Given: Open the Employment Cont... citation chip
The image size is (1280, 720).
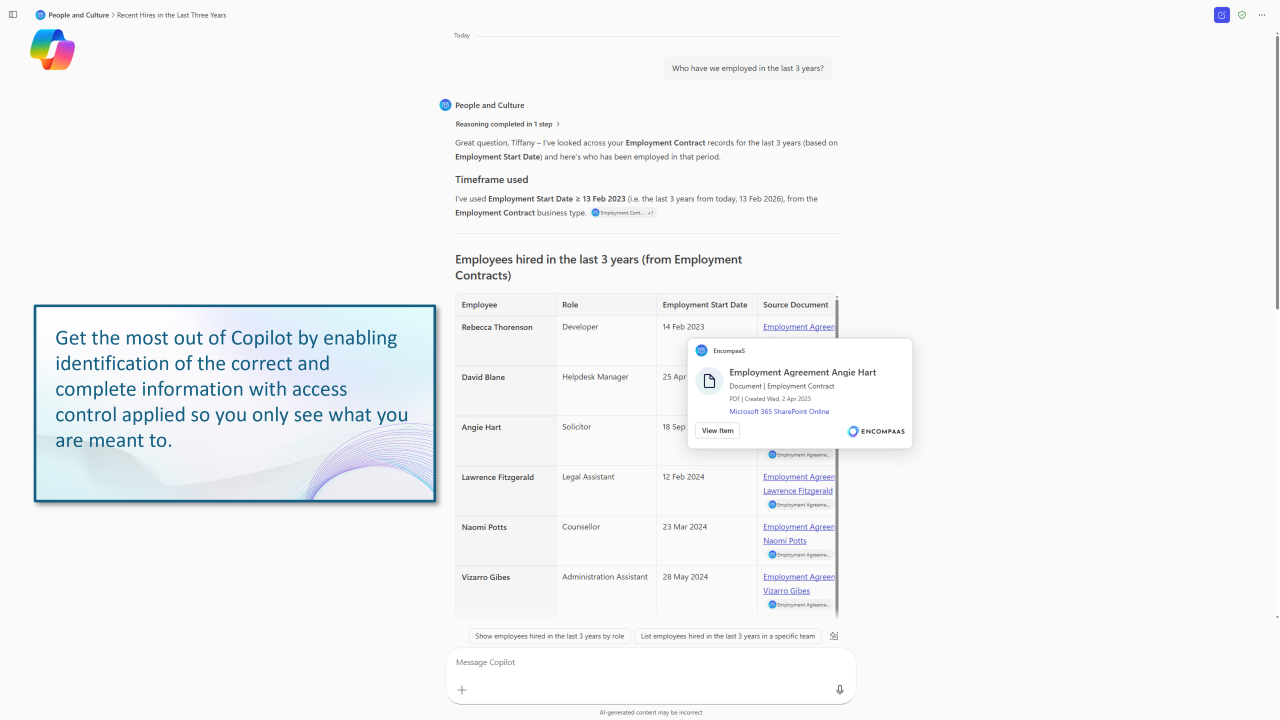Looking at the screenshot, I should click(x=617, y=213).
